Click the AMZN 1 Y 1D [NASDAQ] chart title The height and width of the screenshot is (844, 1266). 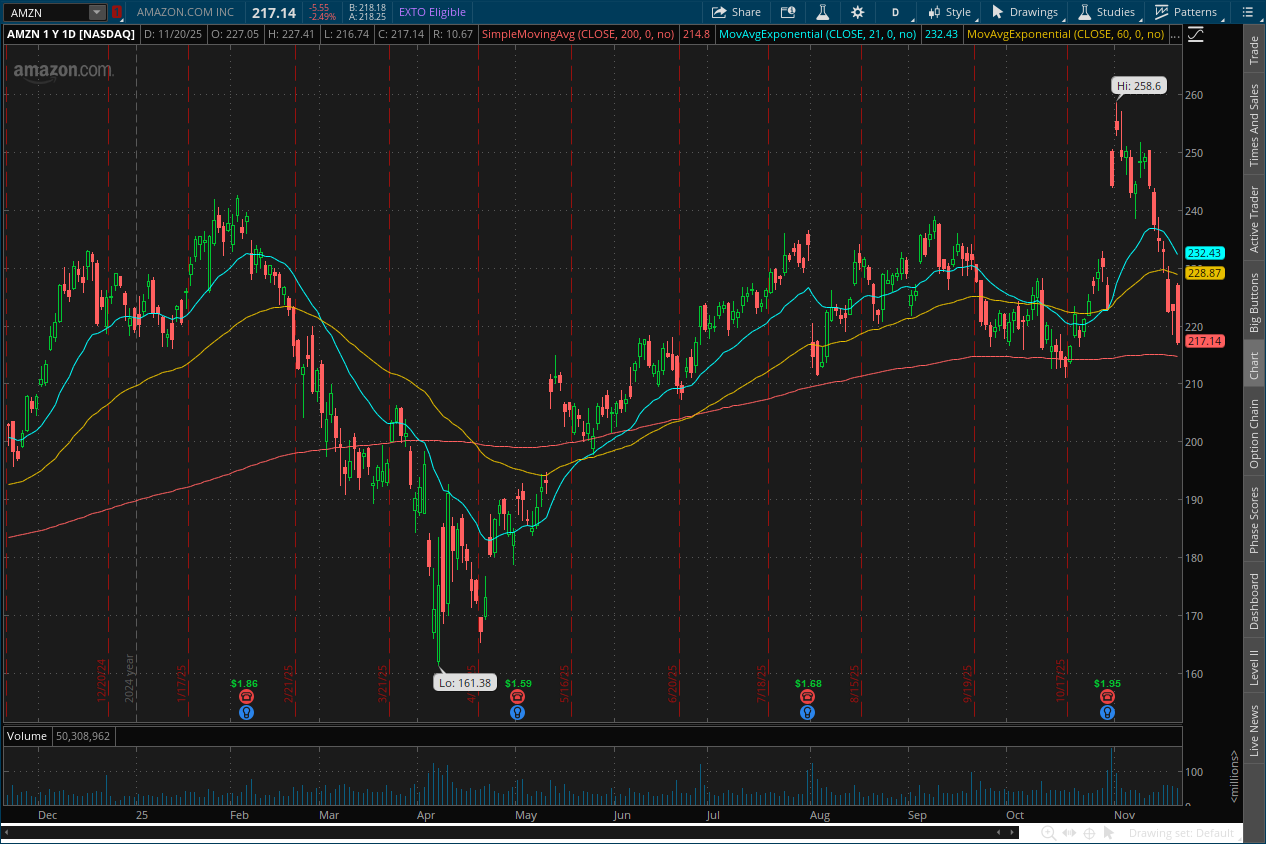(71, 34)
